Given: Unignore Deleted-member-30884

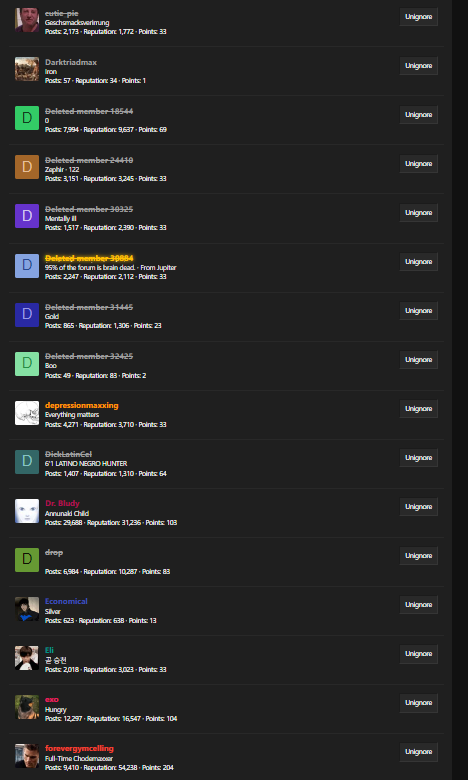Looking at the screenshot, I should [x=418, y=262].
